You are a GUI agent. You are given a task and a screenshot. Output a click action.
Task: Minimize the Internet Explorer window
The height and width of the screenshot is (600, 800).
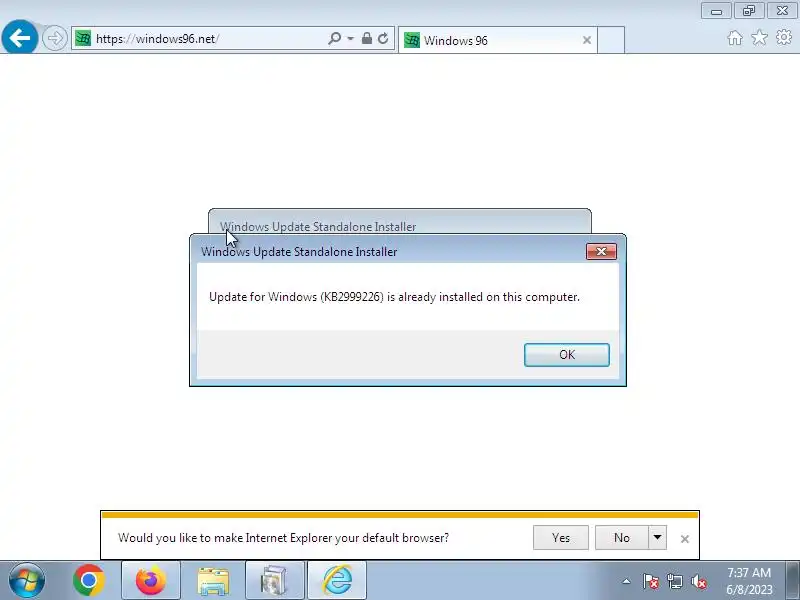(716, 11)
